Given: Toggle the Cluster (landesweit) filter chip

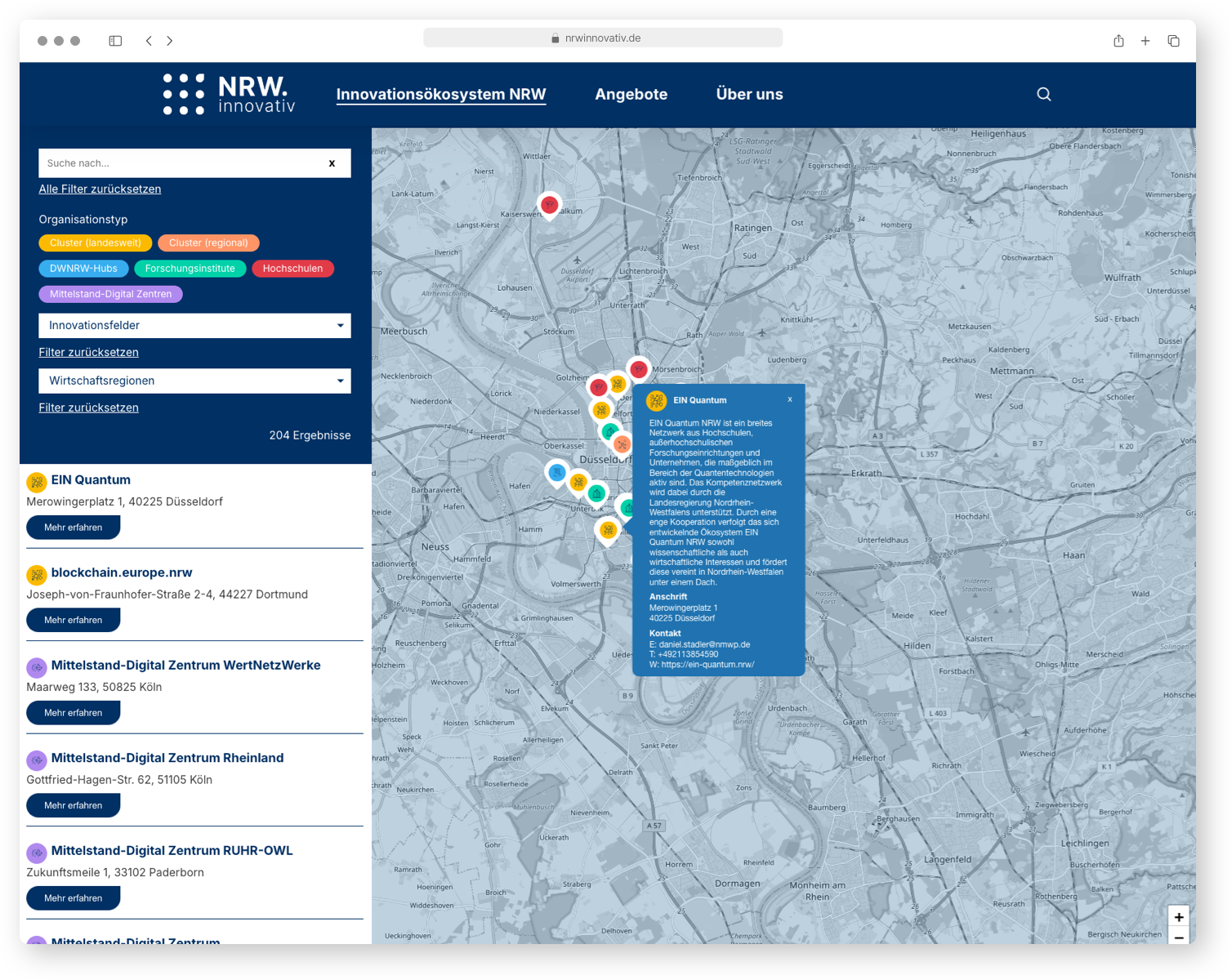Looking at the screenshot, I should (x=96, y=243).
